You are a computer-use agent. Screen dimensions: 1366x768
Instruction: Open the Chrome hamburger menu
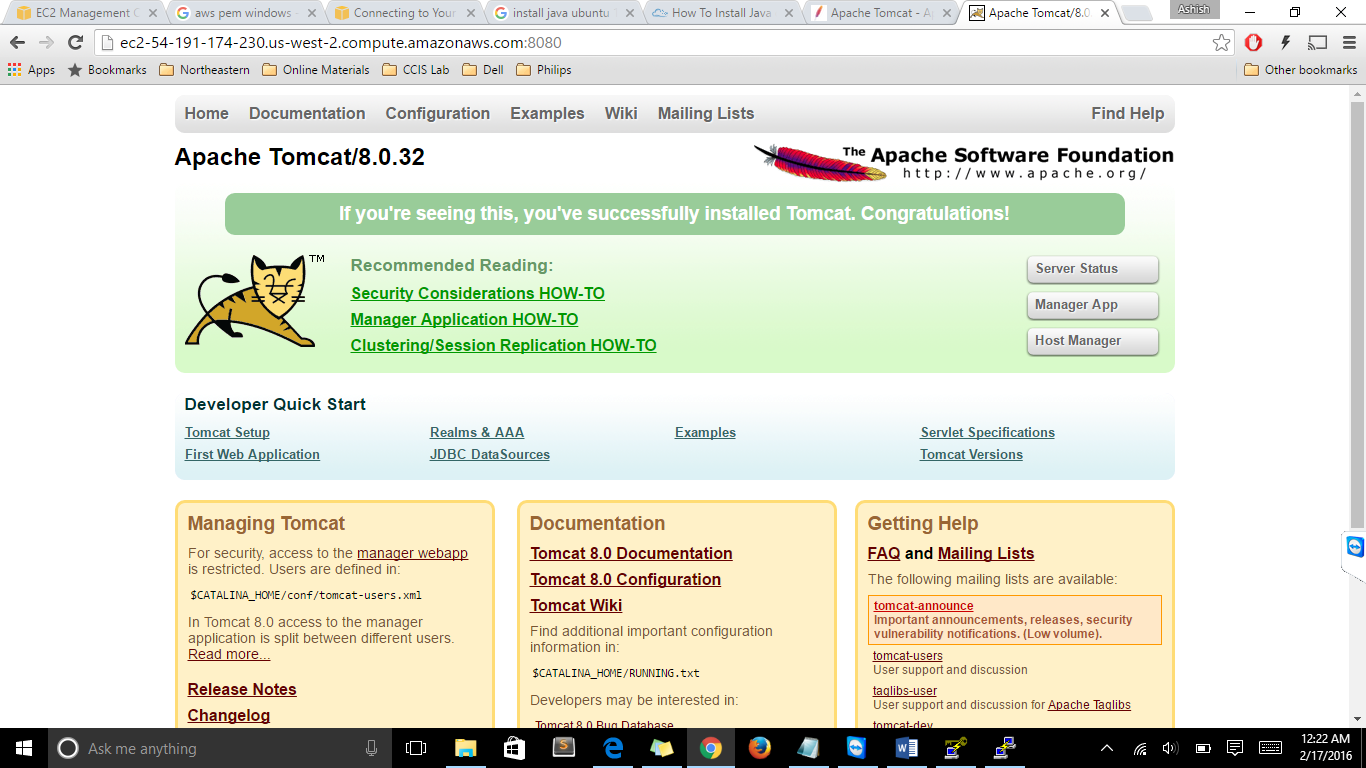[x=1348, y=43]
